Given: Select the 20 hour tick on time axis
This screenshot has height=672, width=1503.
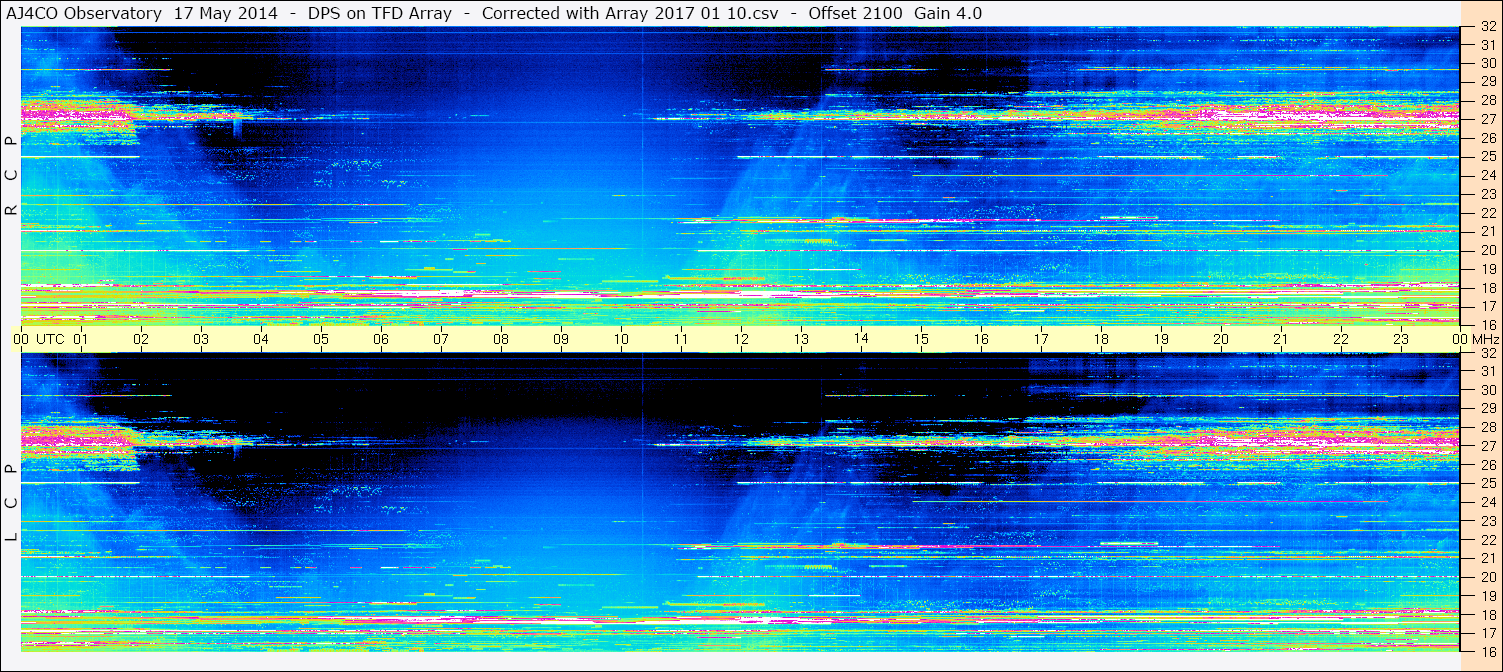Looking at the screenshot, I should pyautogui.click(x=1221, y=339).
